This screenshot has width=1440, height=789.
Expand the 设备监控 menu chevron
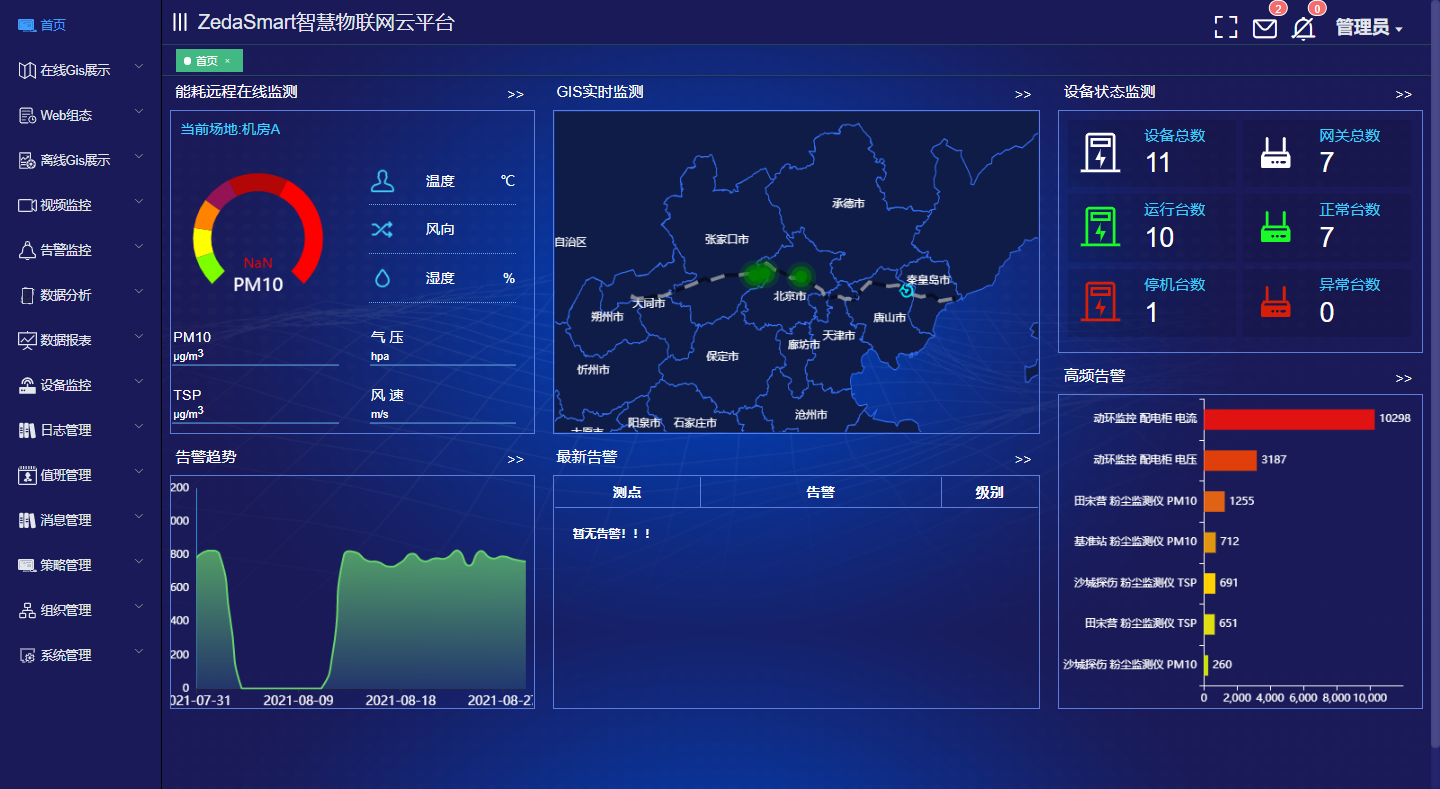(139, 383)
